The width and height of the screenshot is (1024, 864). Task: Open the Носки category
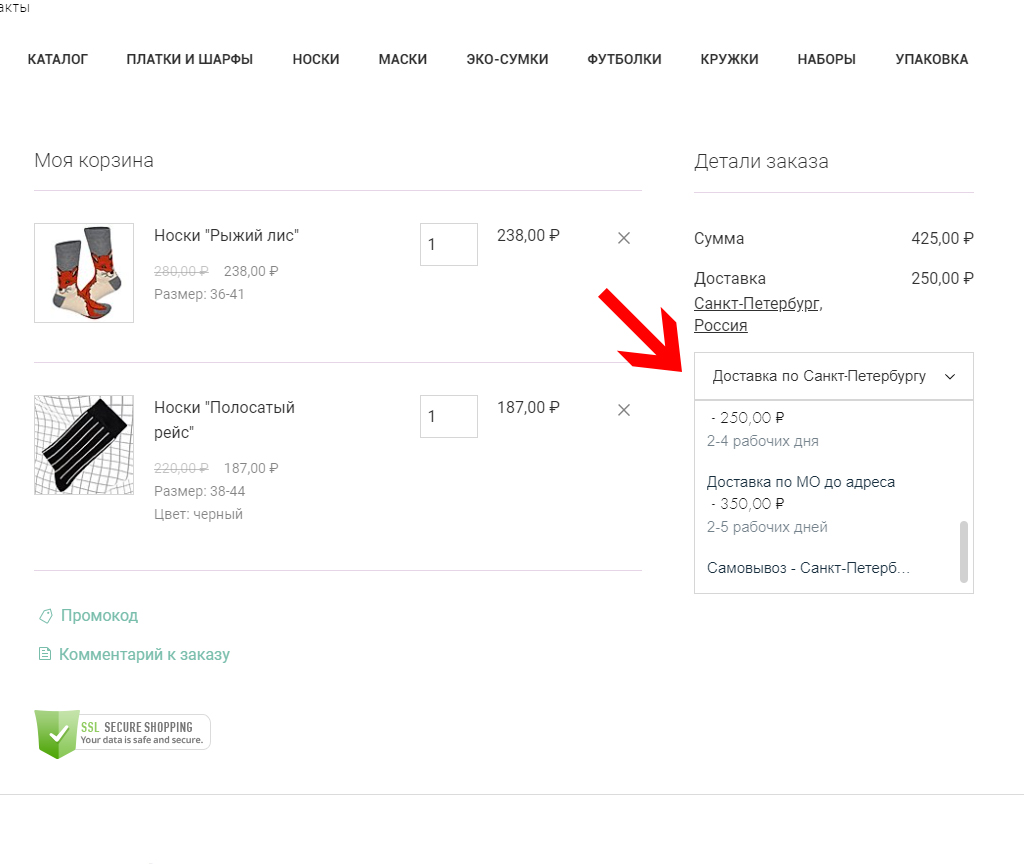[316, 59]
